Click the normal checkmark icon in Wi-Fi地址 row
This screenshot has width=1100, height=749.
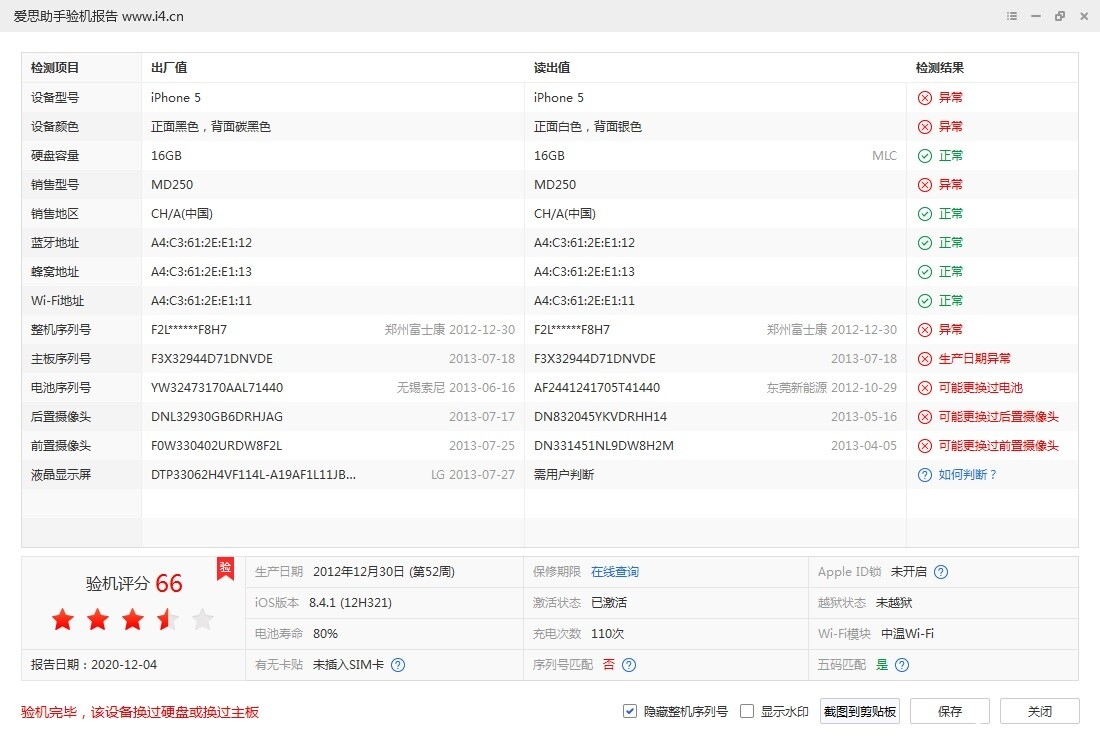pos(925,301)
